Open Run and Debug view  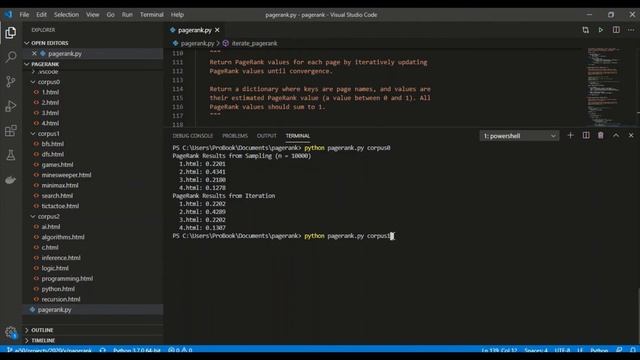pos(11,106)
